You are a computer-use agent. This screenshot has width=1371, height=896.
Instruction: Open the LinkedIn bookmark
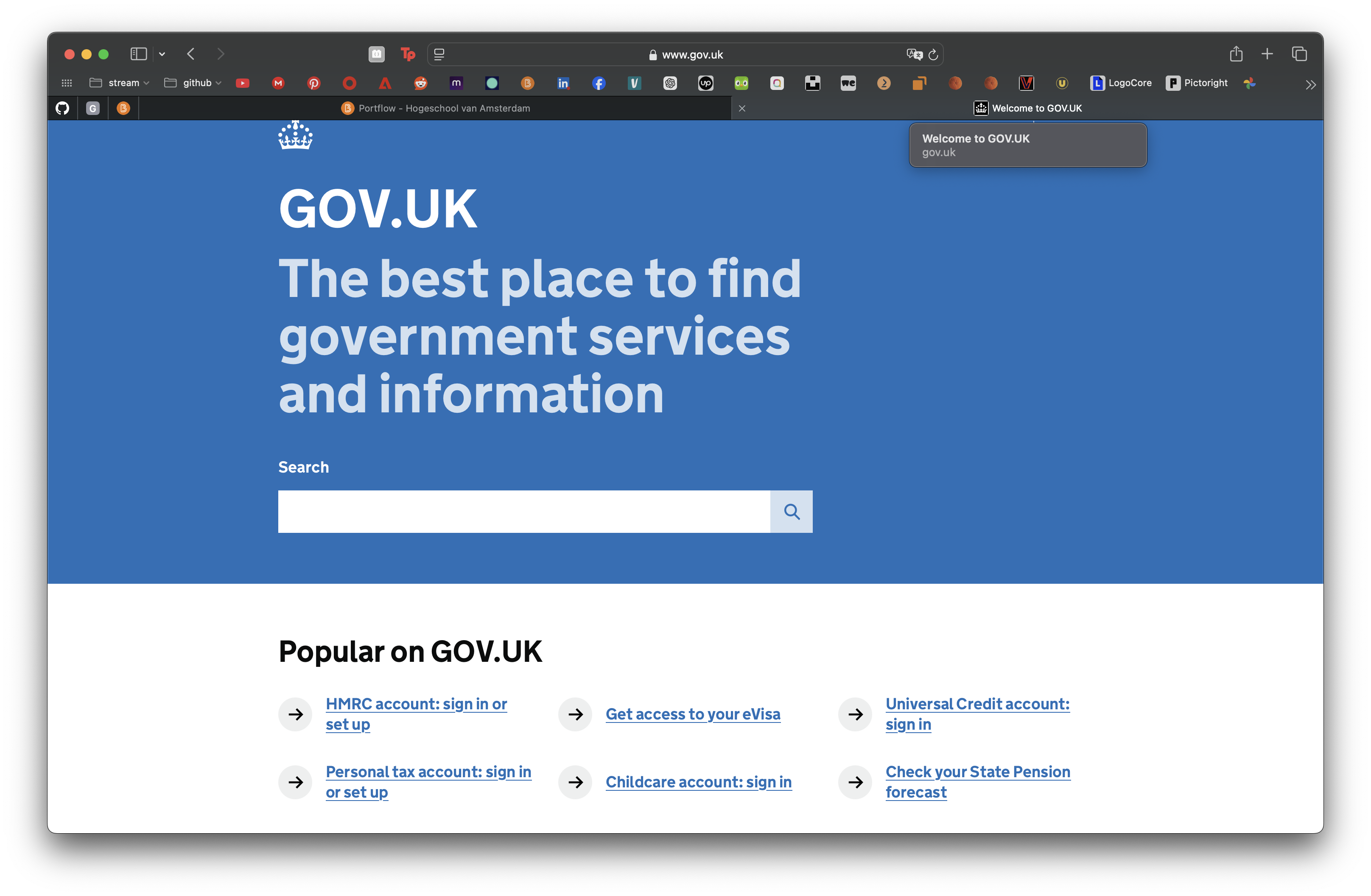pos(563,83)
